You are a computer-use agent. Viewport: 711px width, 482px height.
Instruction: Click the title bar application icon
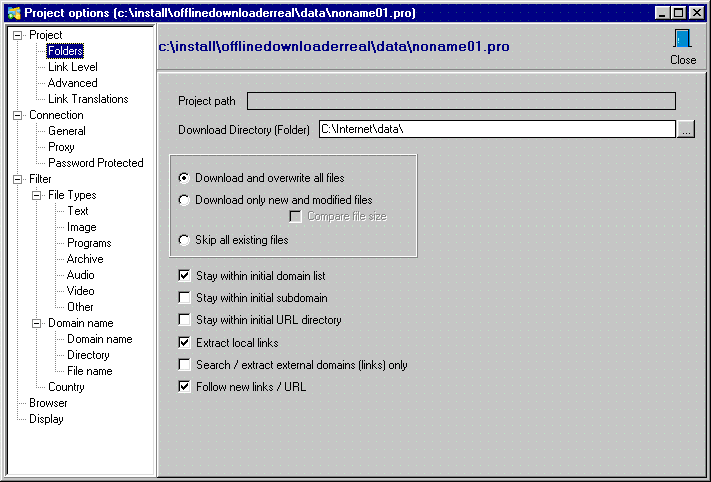point(12,12)
